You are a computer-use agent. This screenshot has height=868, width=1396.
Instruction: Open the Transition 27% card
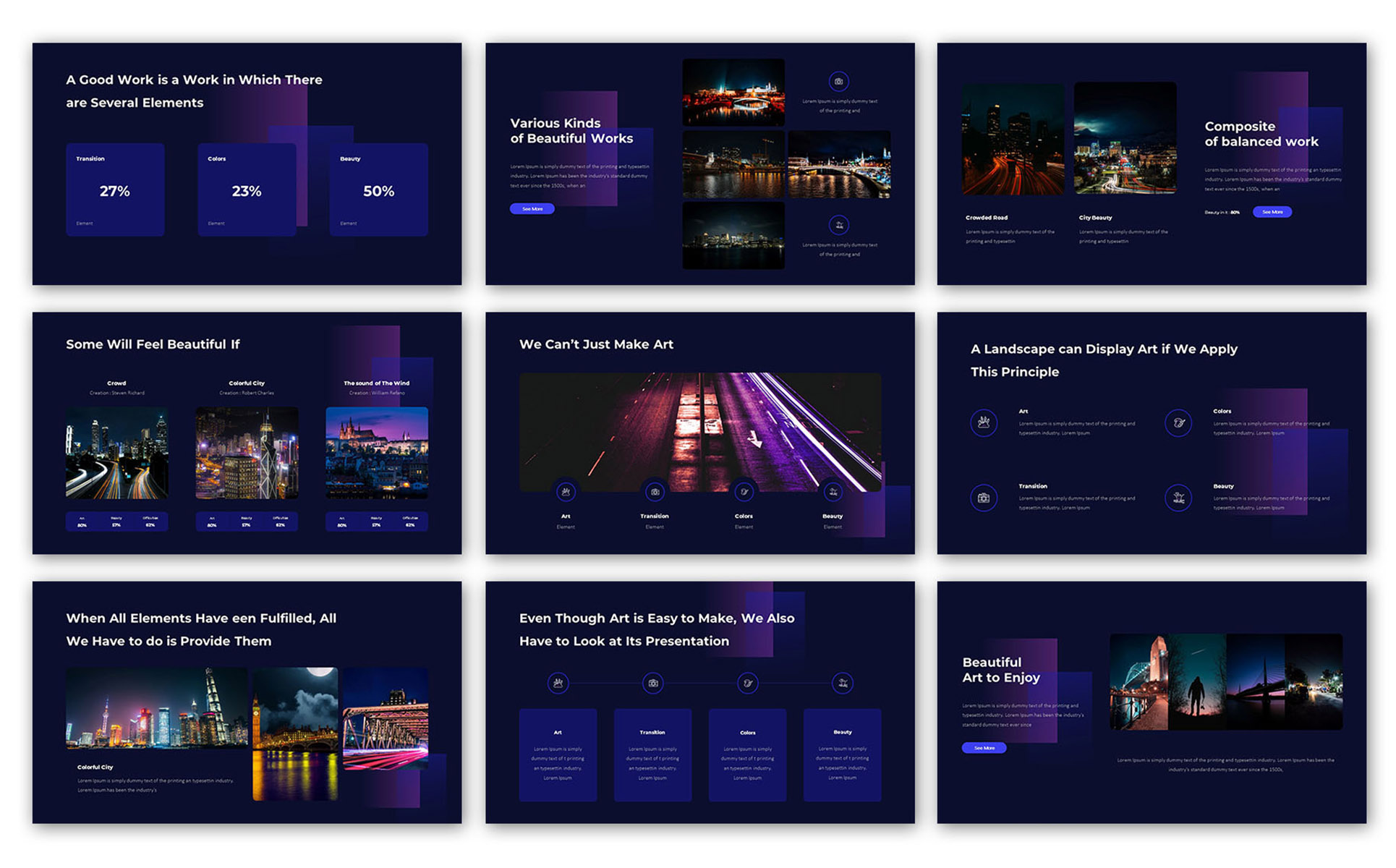click(x=115, y=190)
